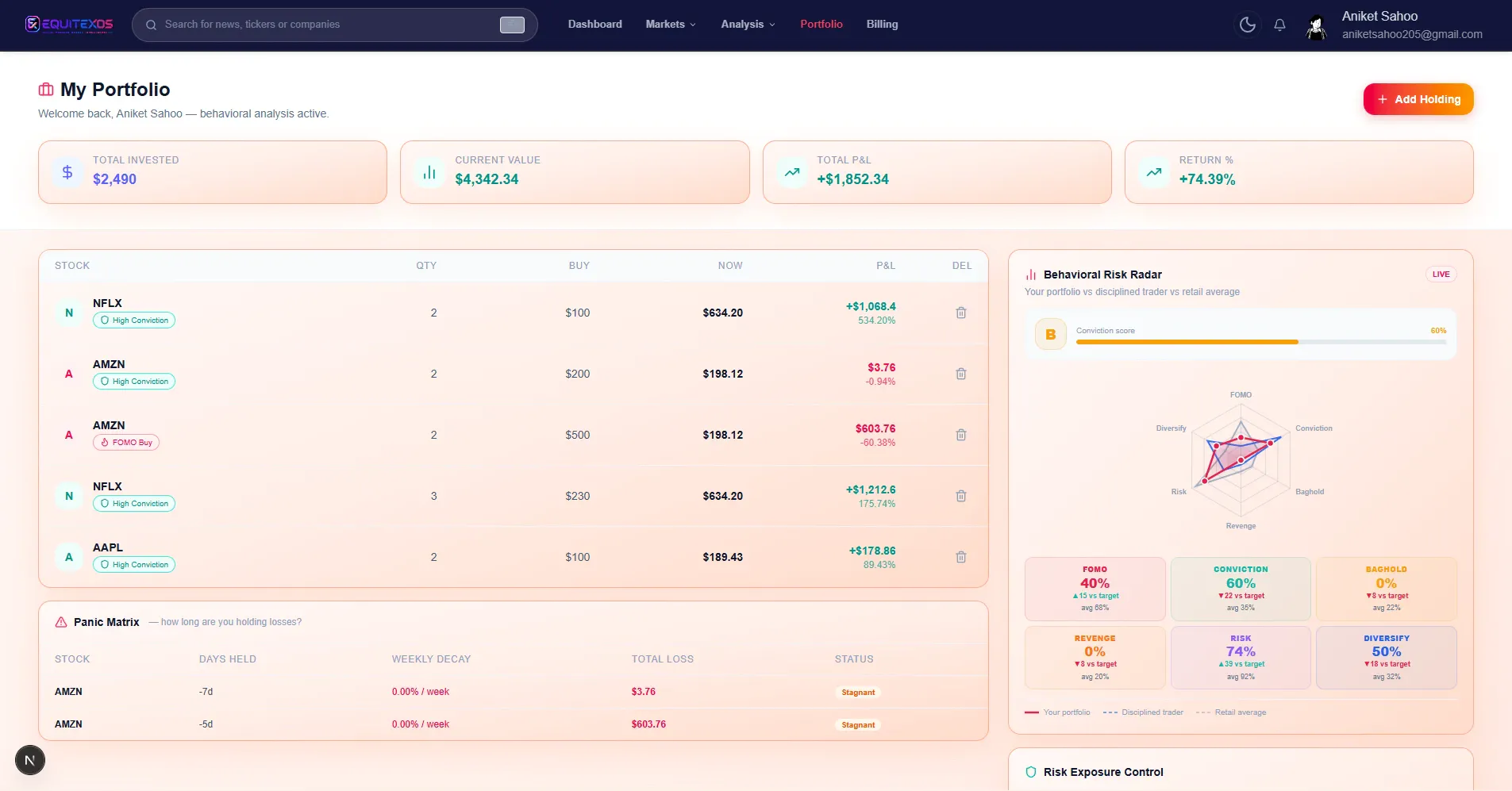Click the LIVE badge on the risk radar

[x=1441, y=275]
